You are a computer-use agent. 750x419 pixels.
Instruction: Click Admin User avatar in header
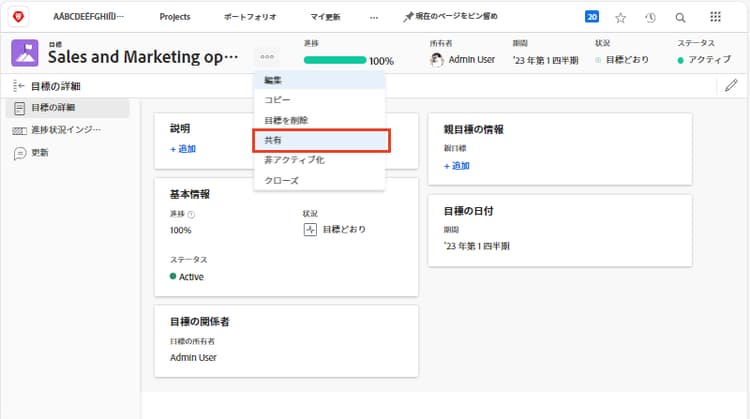pos(437,60)
